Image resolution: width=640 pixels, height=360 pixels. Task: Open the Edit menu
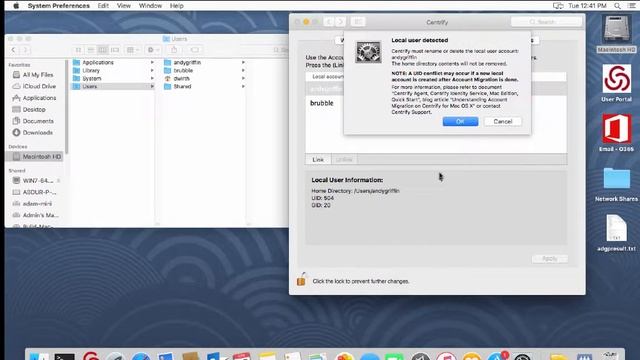point(103,6)
